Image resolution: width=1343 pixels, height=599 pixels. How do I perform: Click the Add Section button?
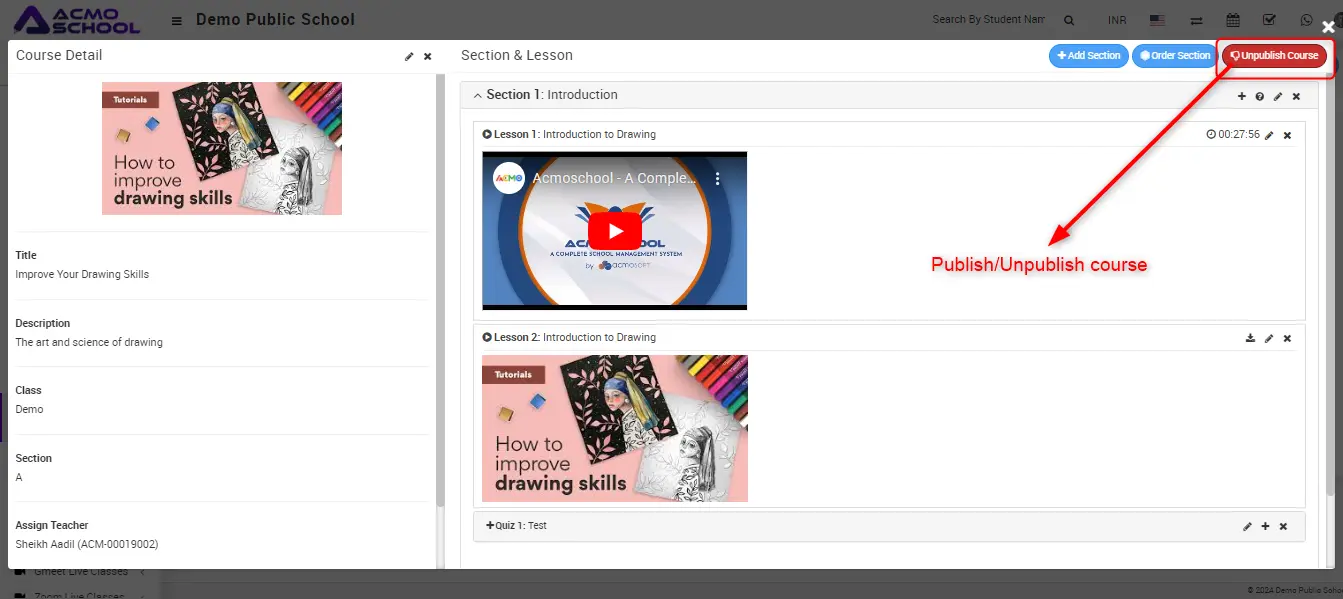click(x=1089, y=56)
